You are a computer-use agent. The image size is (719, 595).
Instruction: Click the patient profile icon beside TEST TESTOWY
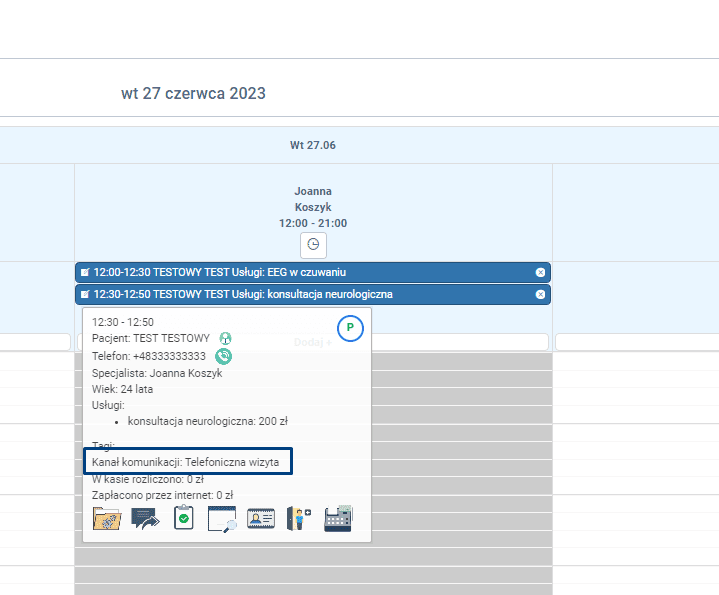(226, 338)
